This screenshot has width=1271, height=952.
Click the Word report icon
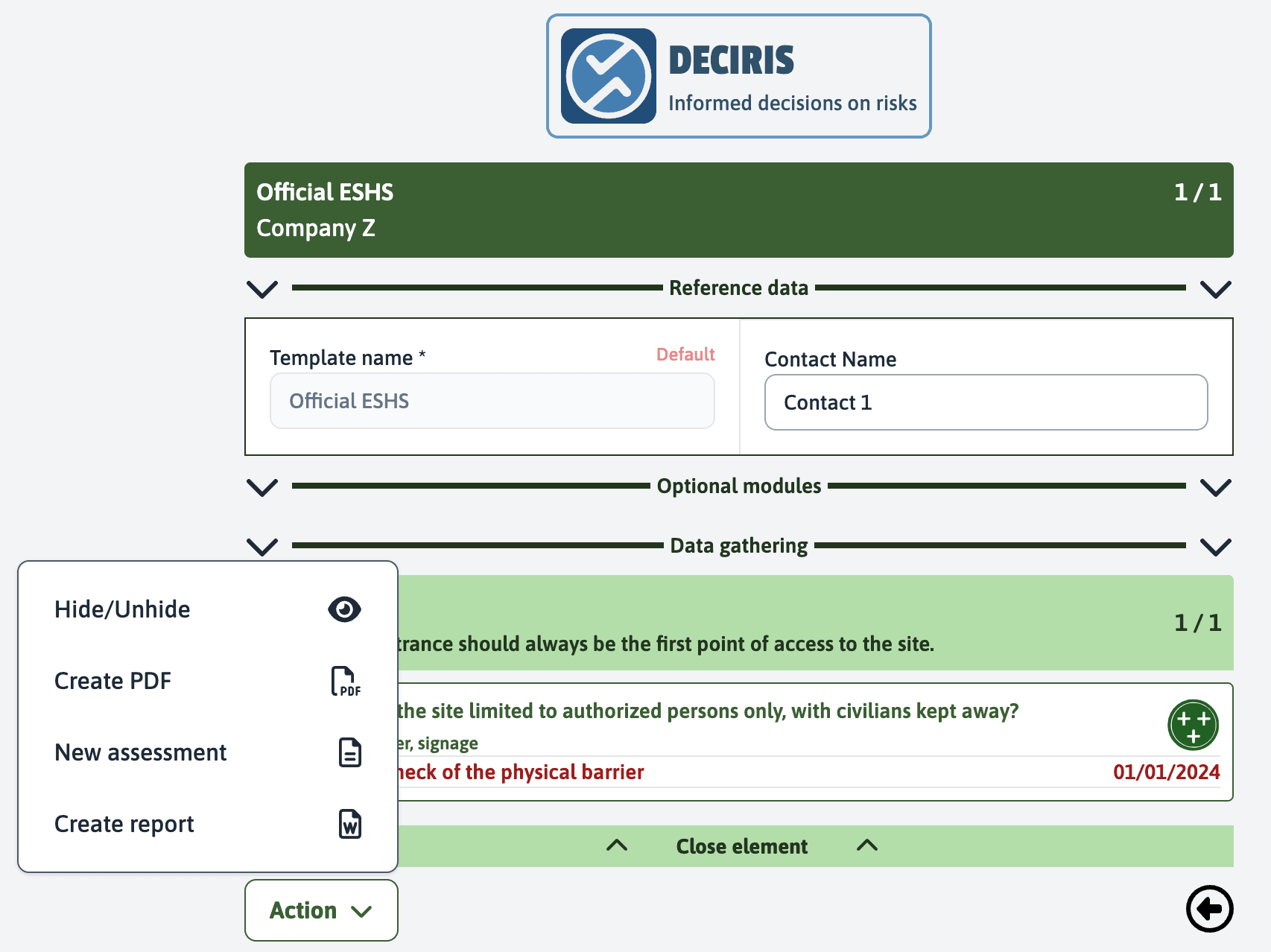pyautogui.click(x=349, y=824)
